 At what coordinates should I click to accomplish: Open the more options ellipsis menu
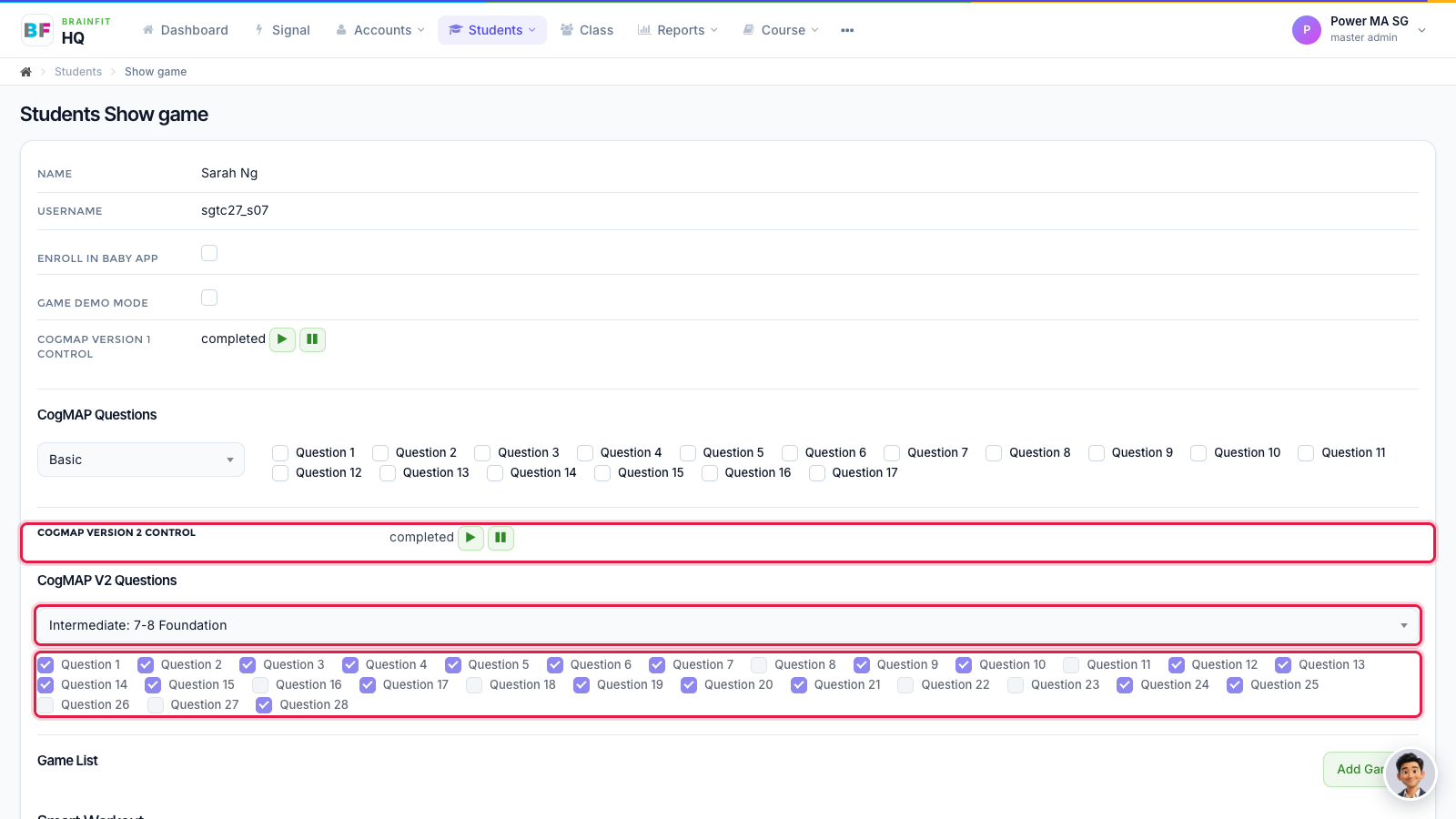coord(847,30)
